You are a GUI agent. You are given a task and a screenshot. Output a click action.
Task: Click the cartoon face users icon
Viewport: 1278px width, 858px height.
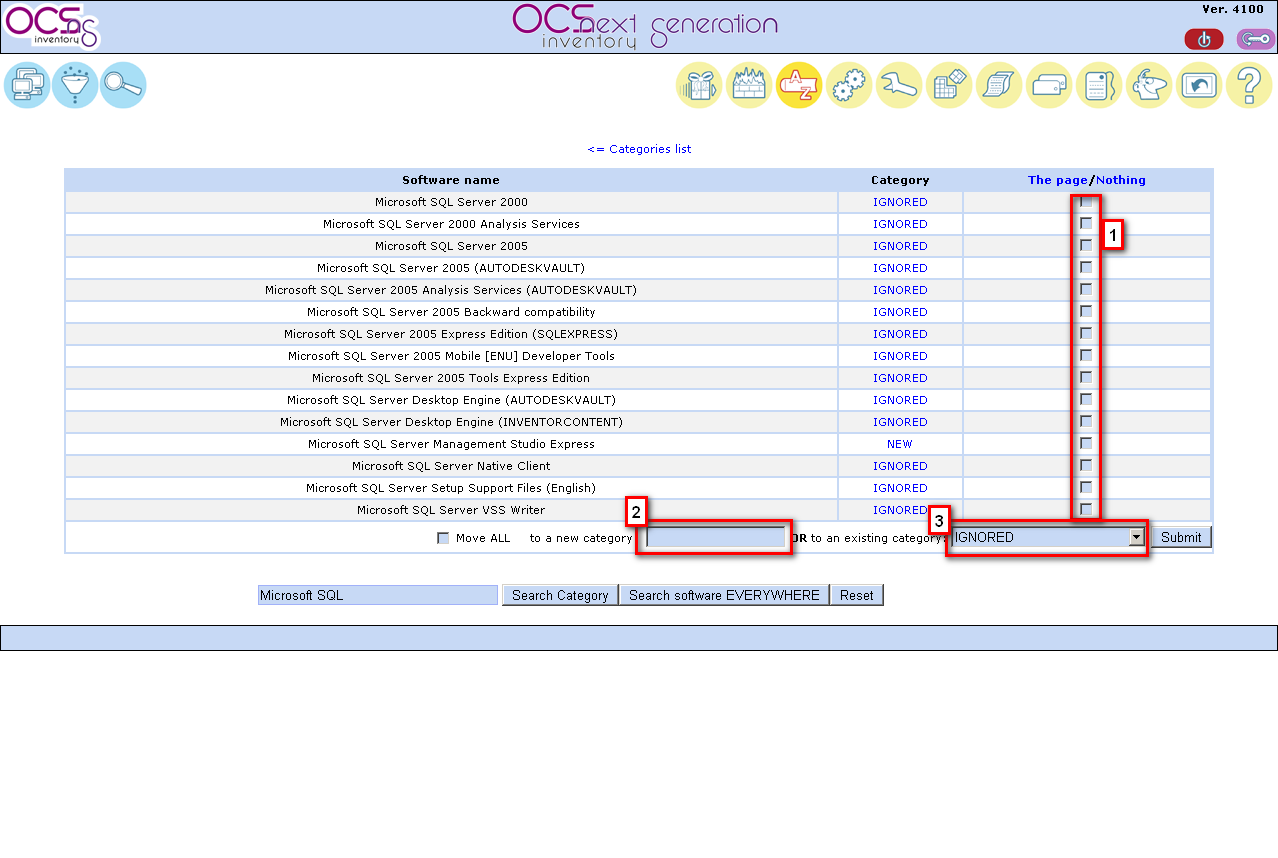point(1149,86)
